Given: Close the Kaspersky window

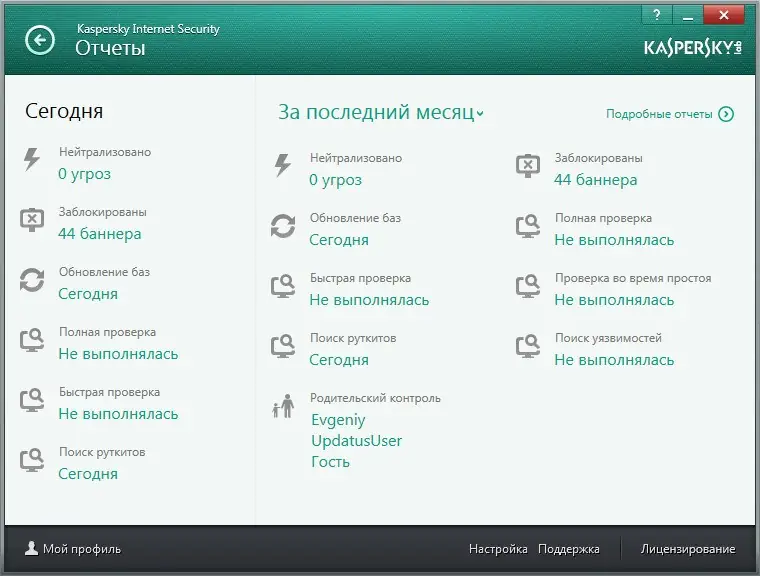Looking at the screenshot, I should click(x=724, y=15).
